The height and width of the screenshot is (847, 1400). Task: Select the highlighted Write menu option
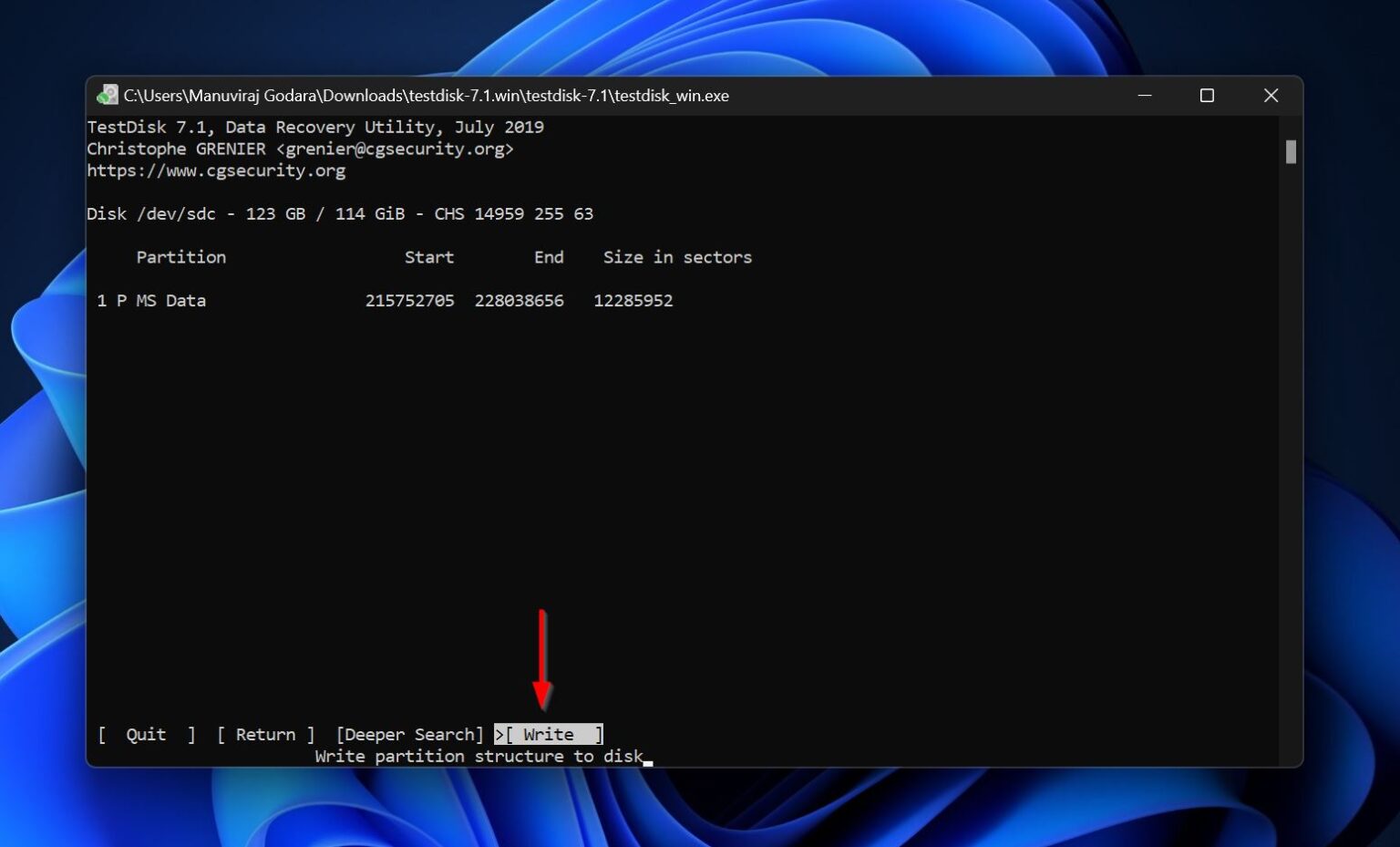click(x=549, y=734)
